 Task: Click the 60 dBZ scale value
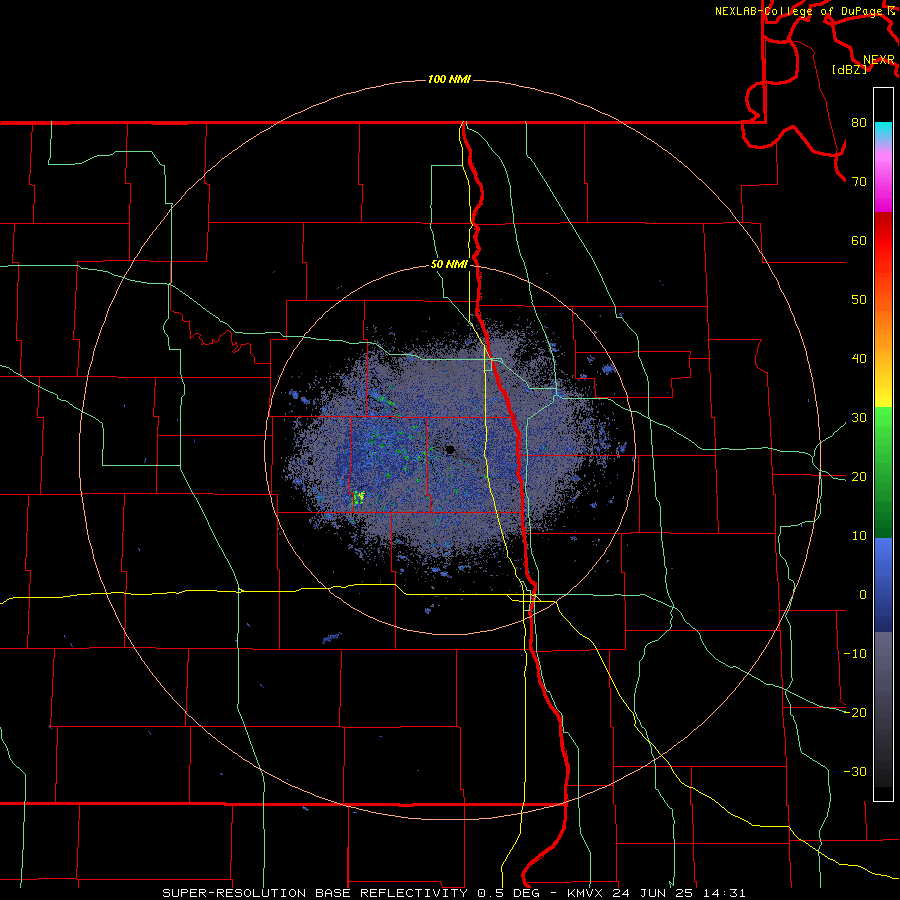[859, 240]
